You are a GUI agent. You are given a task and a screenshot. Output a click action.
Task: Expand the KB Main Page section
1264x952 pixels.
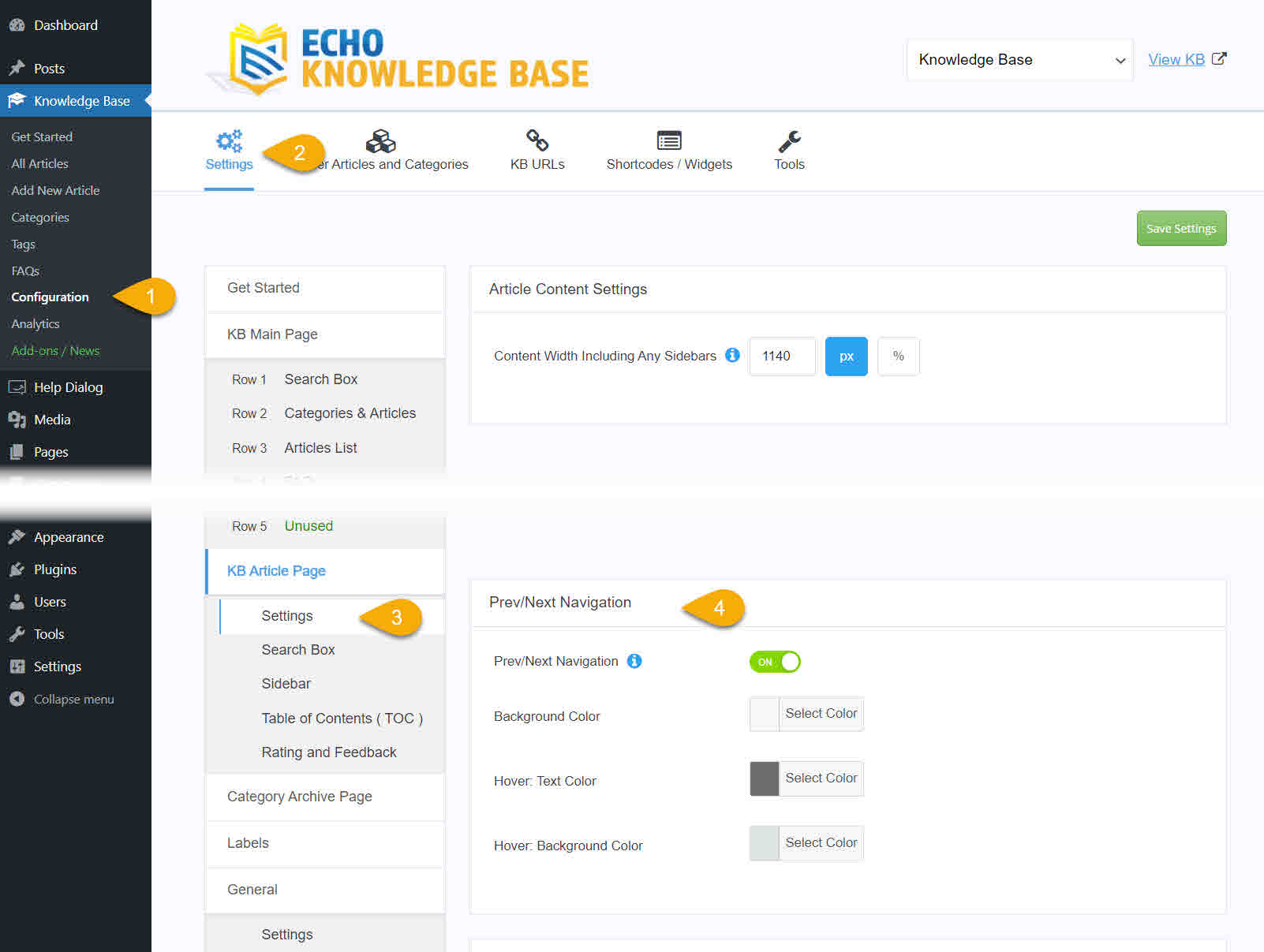(x=325, y=334)
